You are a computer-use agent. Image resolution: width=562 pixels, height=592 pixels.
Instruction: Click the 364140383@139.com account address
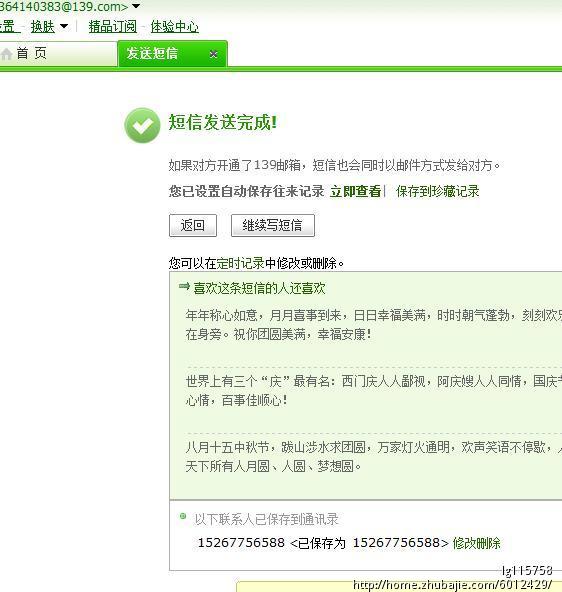click(63, 6)
